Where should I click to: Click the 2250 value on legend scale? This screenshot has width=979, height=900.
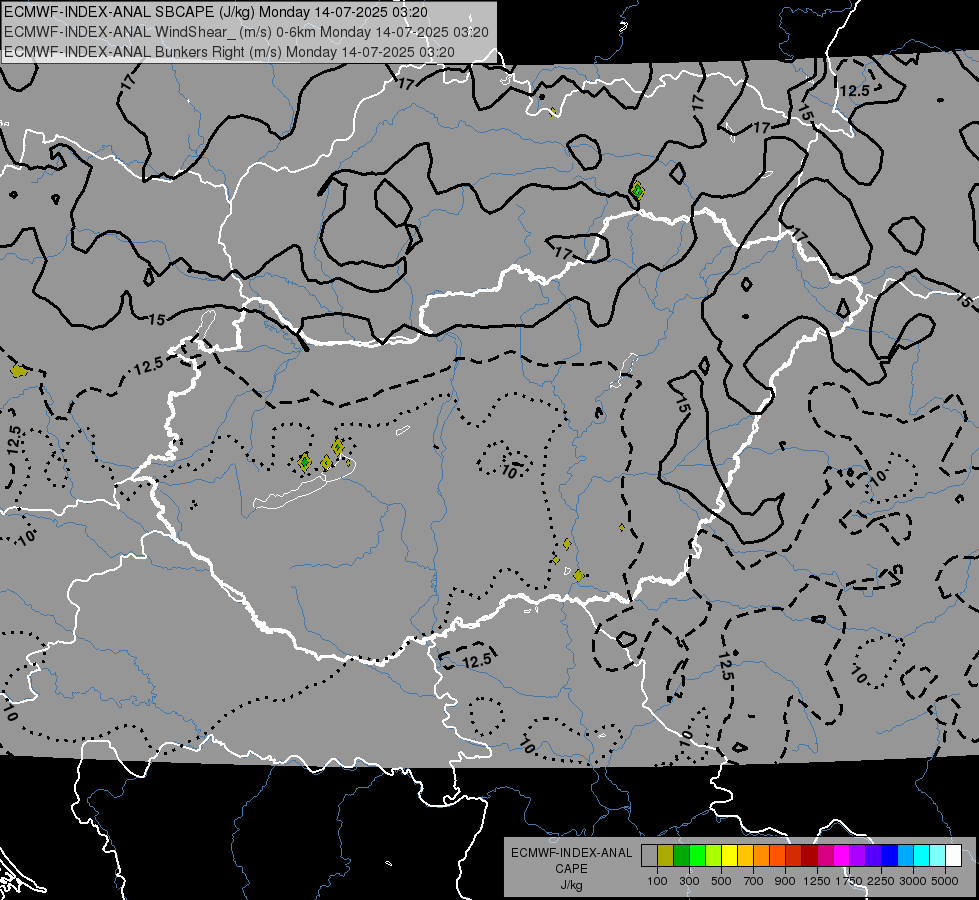point(881,881)
